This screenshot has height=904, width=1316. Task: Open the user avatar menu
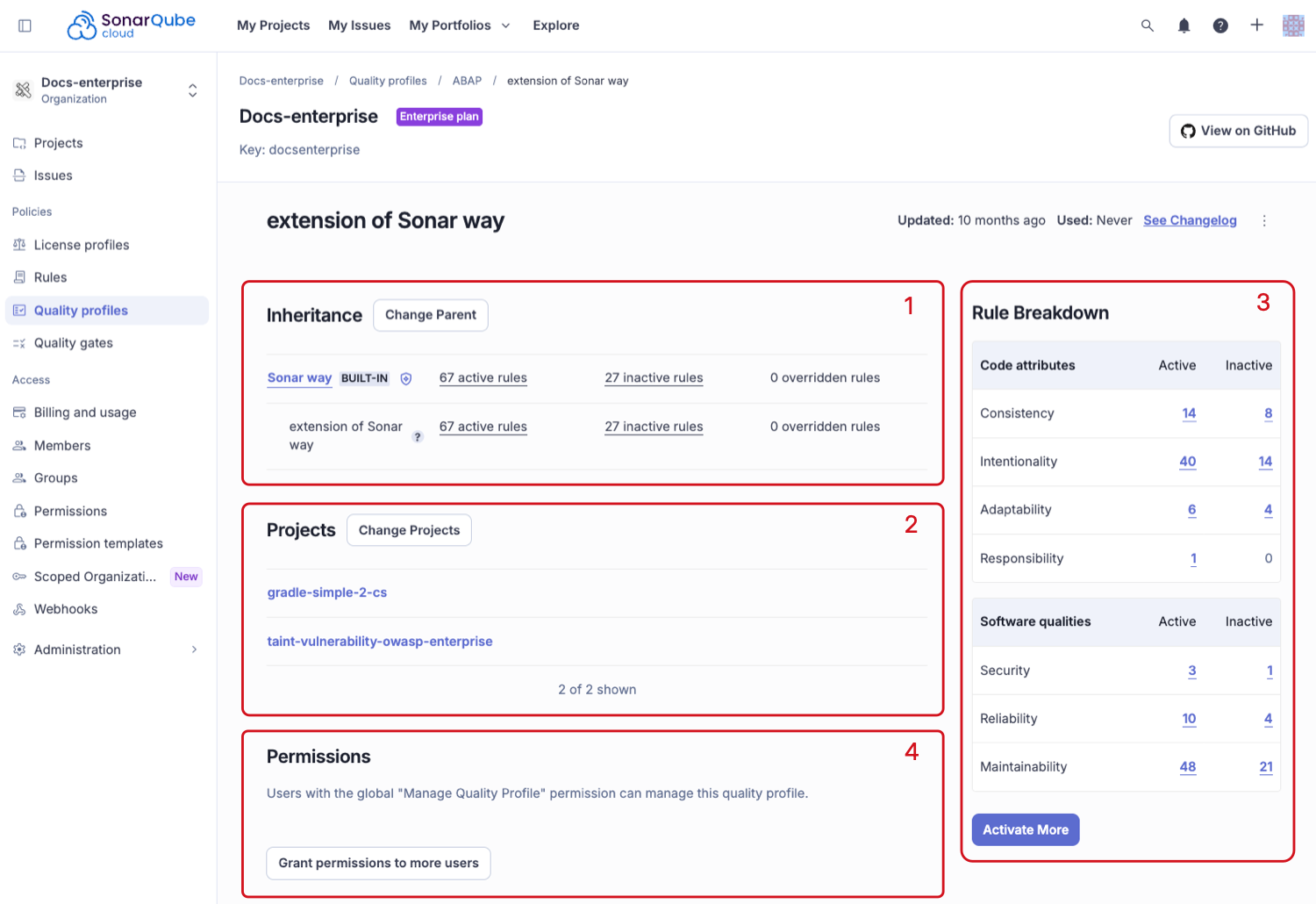[x=1293, y=25]
